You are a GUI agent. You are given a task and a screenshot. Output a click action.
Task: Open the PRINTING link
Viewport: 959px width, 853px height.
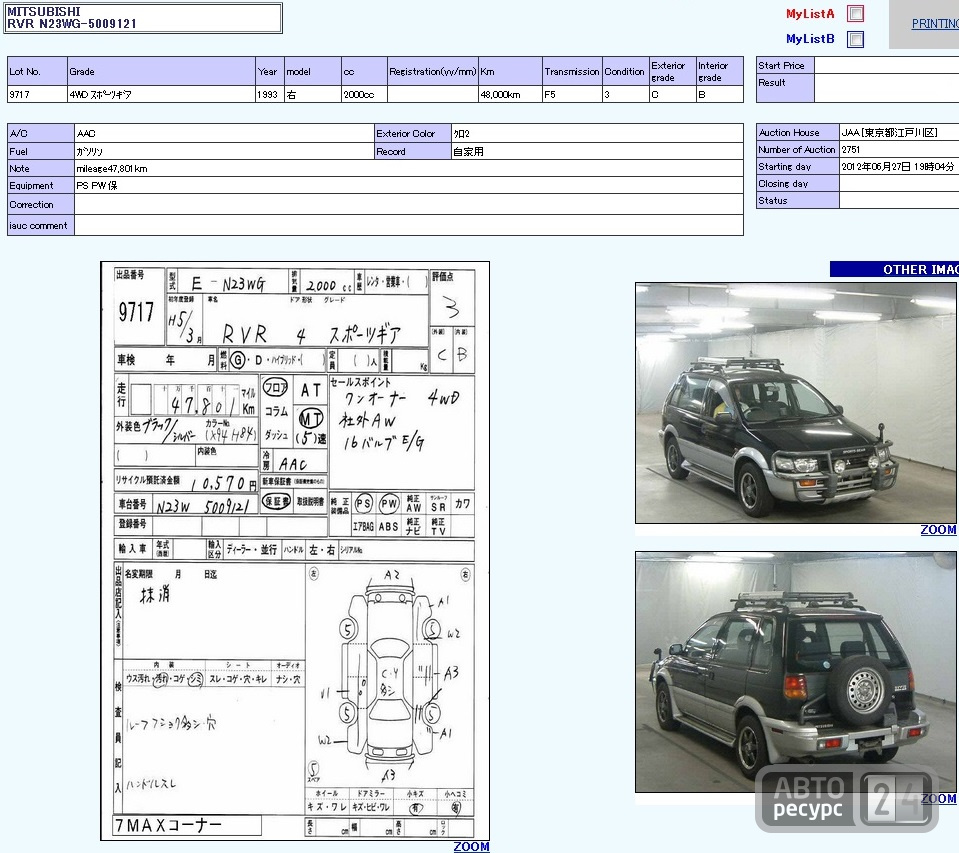point(935,24)
